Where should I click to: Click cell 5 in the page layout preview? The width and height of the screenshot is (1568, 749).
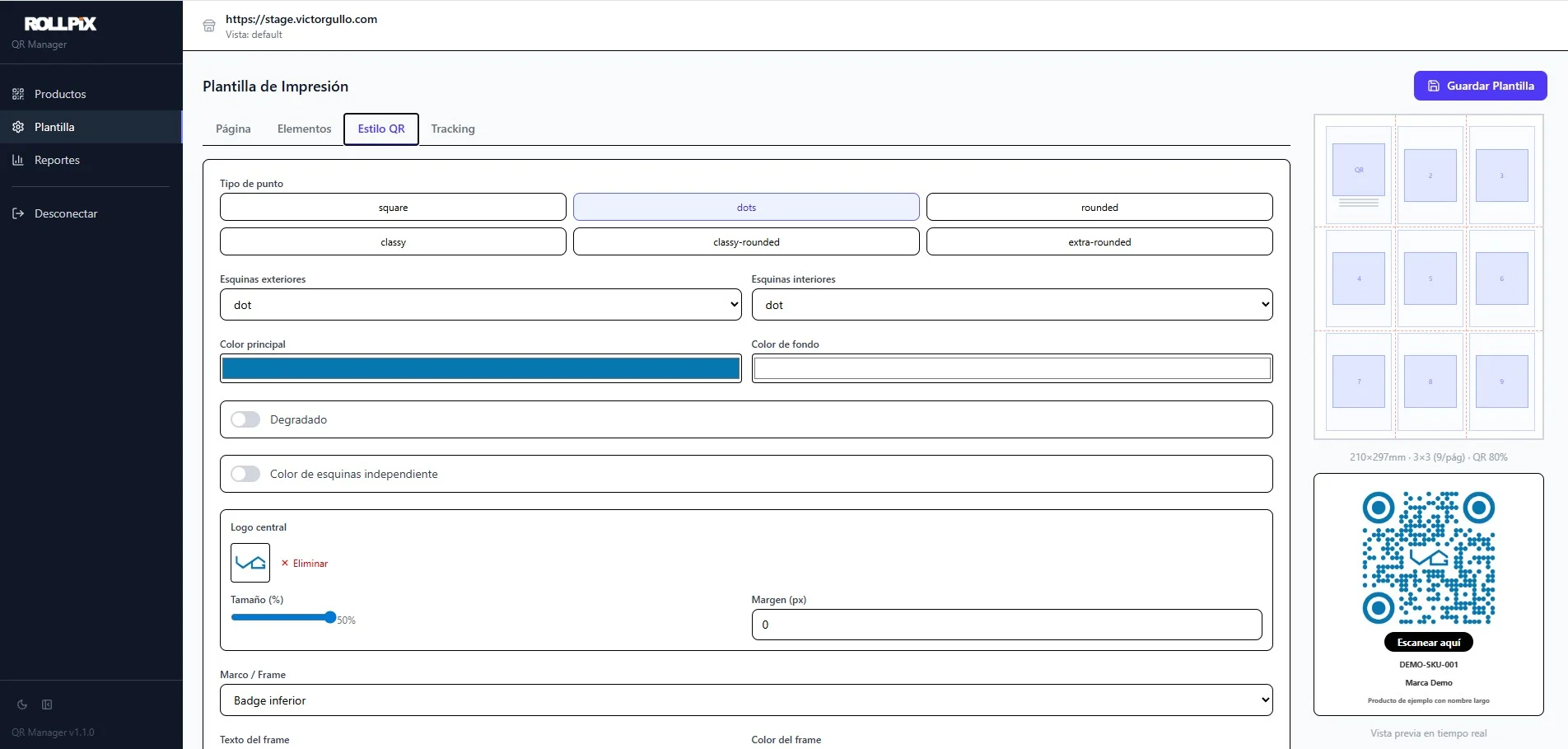pyautogui.click(x=1430, y=279)
